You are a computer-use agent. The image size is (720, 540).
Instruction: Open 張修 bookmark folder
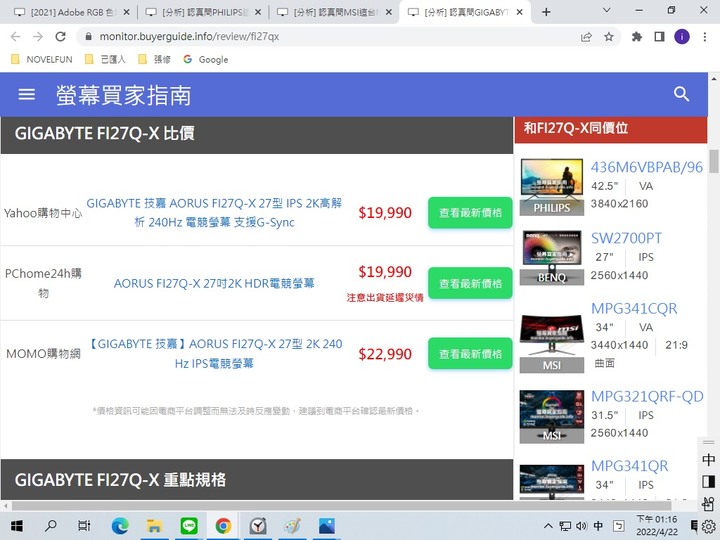154,59
